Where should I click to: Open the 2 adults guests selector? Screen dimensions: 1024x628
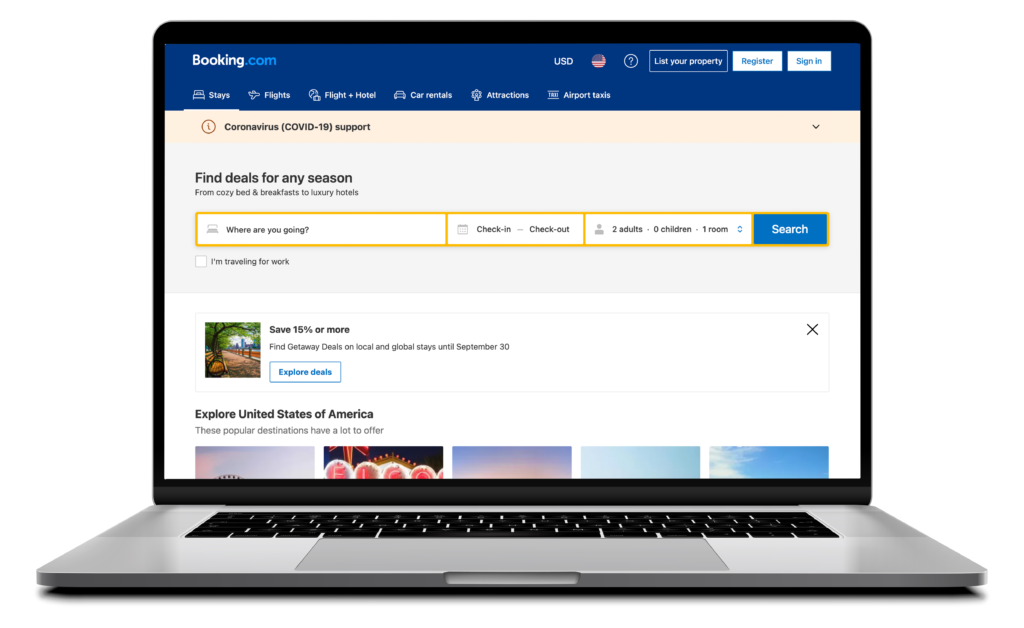[669, 229]
